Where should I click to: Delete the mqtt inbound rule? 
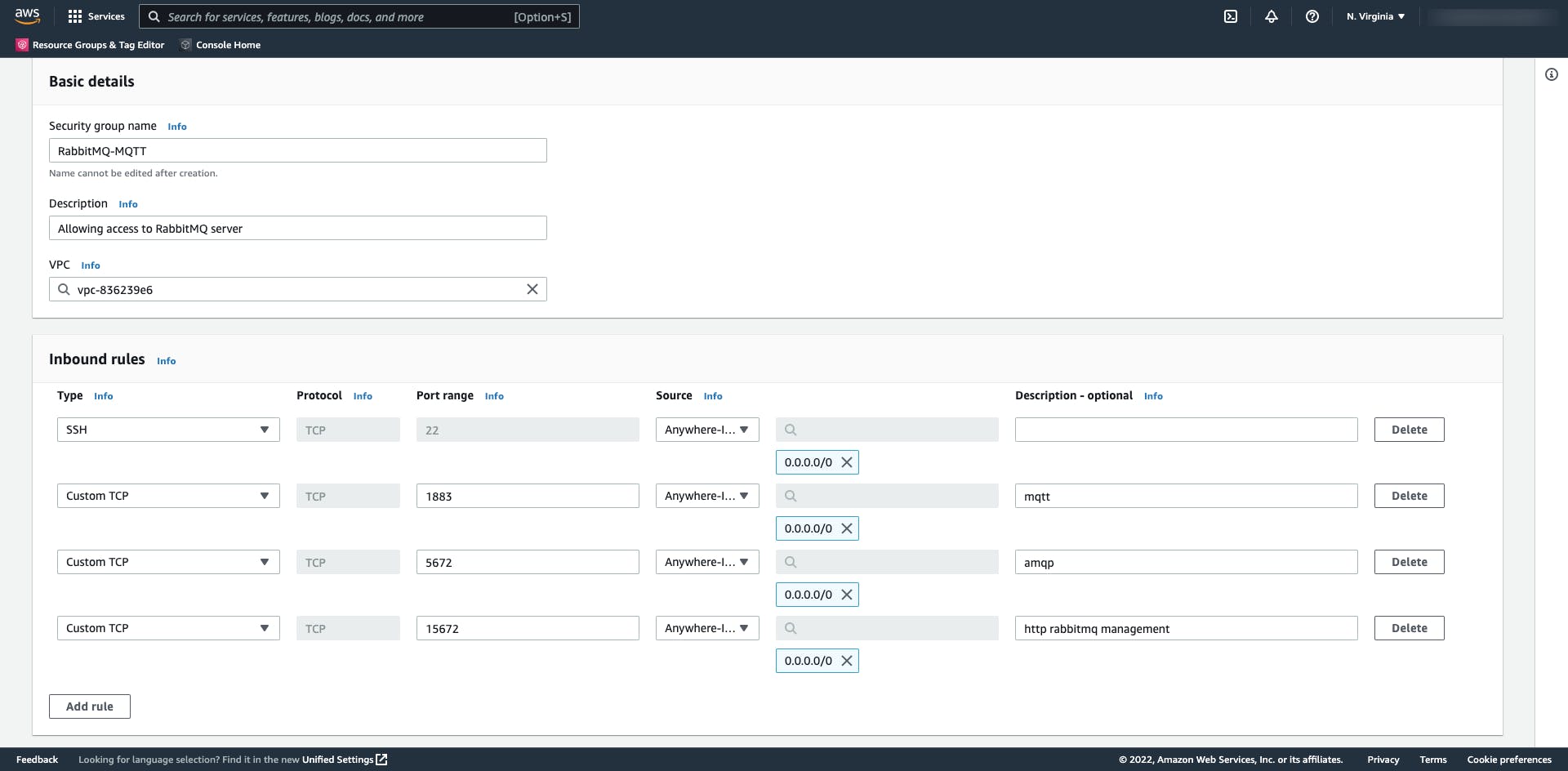(x=1409, y=496)
